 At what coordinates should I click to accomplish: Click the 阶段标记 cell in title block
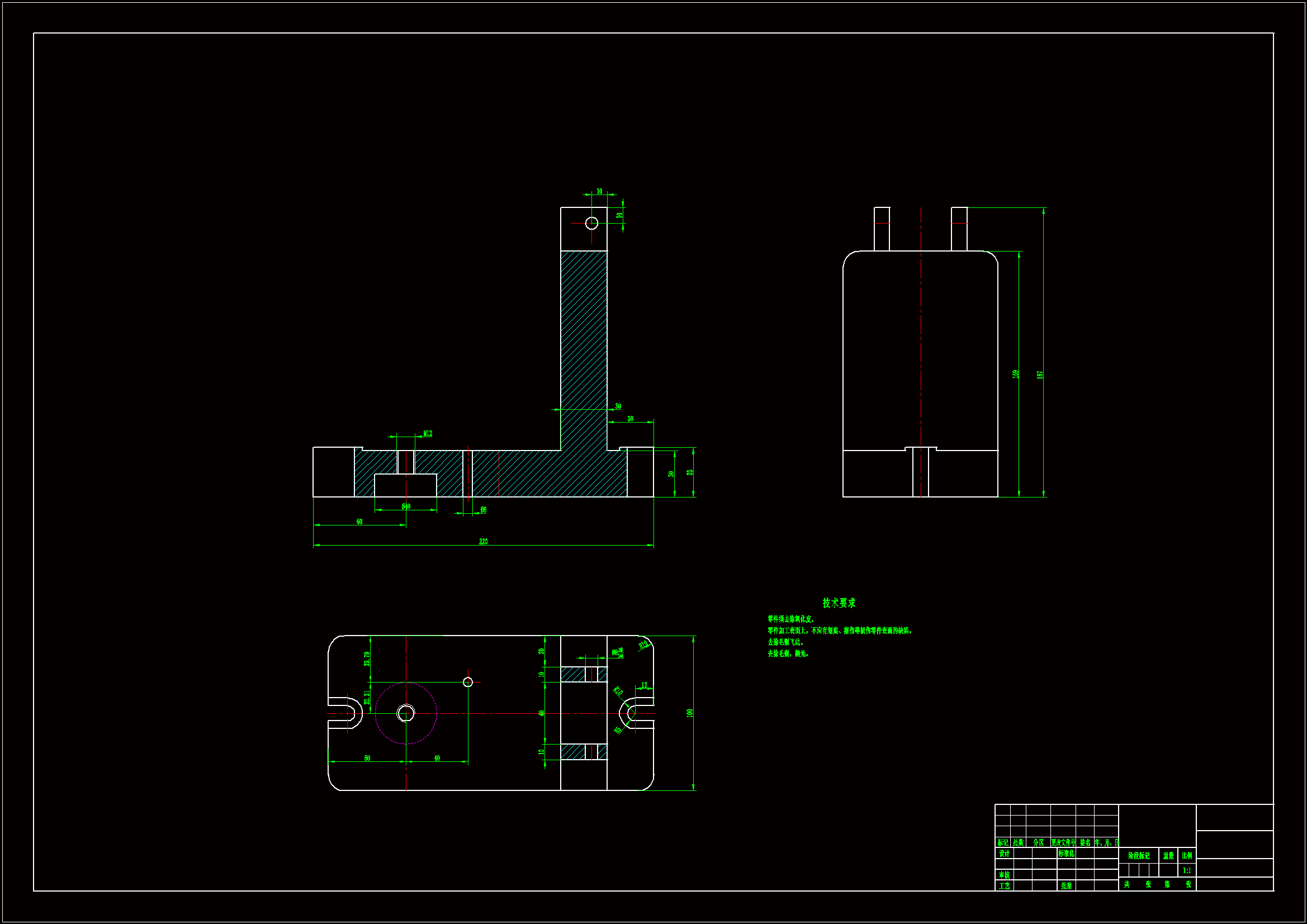(x=1139, y=856)
